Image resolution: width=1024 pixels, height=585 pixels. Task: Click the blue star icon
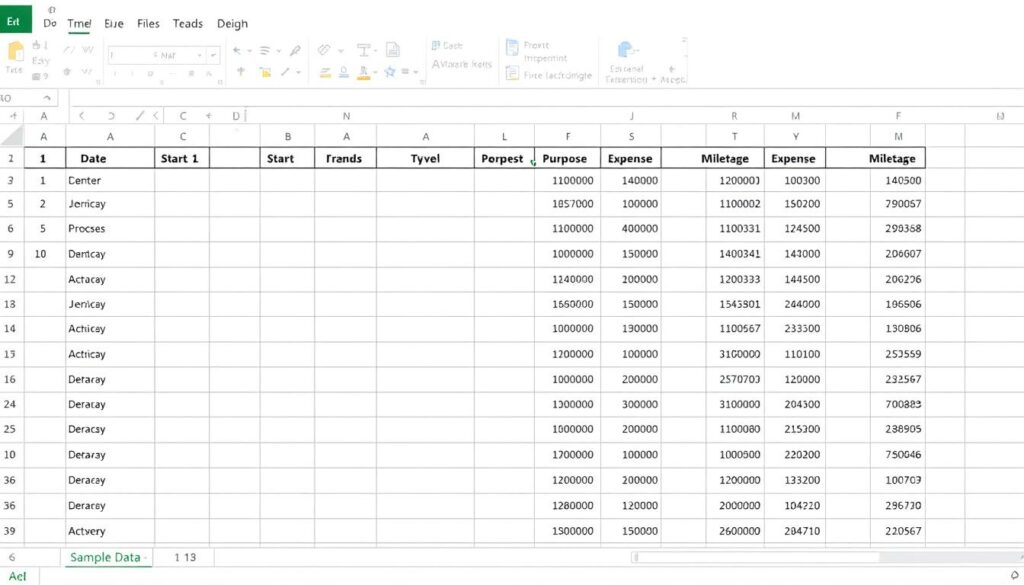point(390,72)
